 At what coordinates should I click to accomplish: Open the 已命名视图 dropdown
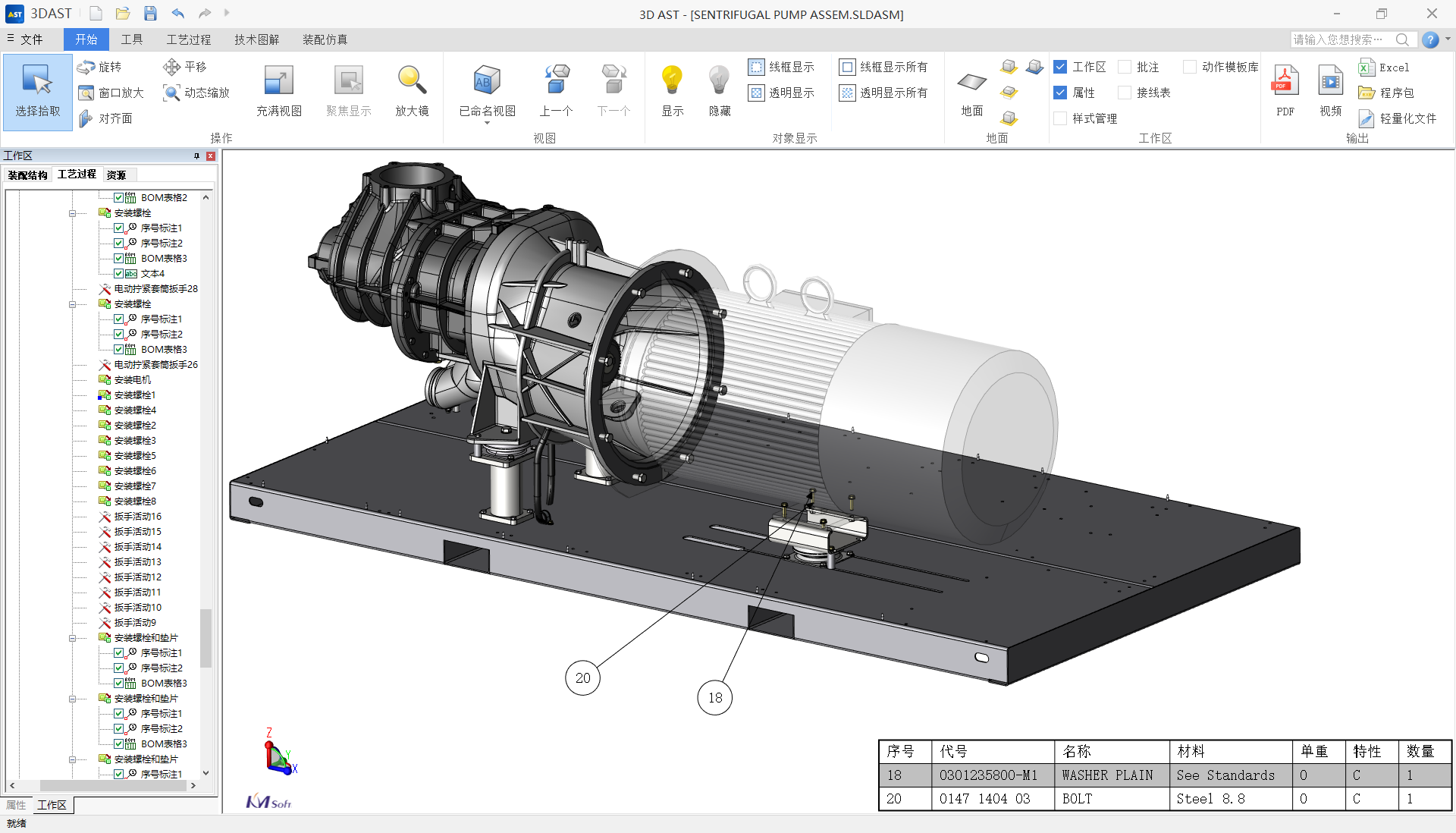coord(487,122)
